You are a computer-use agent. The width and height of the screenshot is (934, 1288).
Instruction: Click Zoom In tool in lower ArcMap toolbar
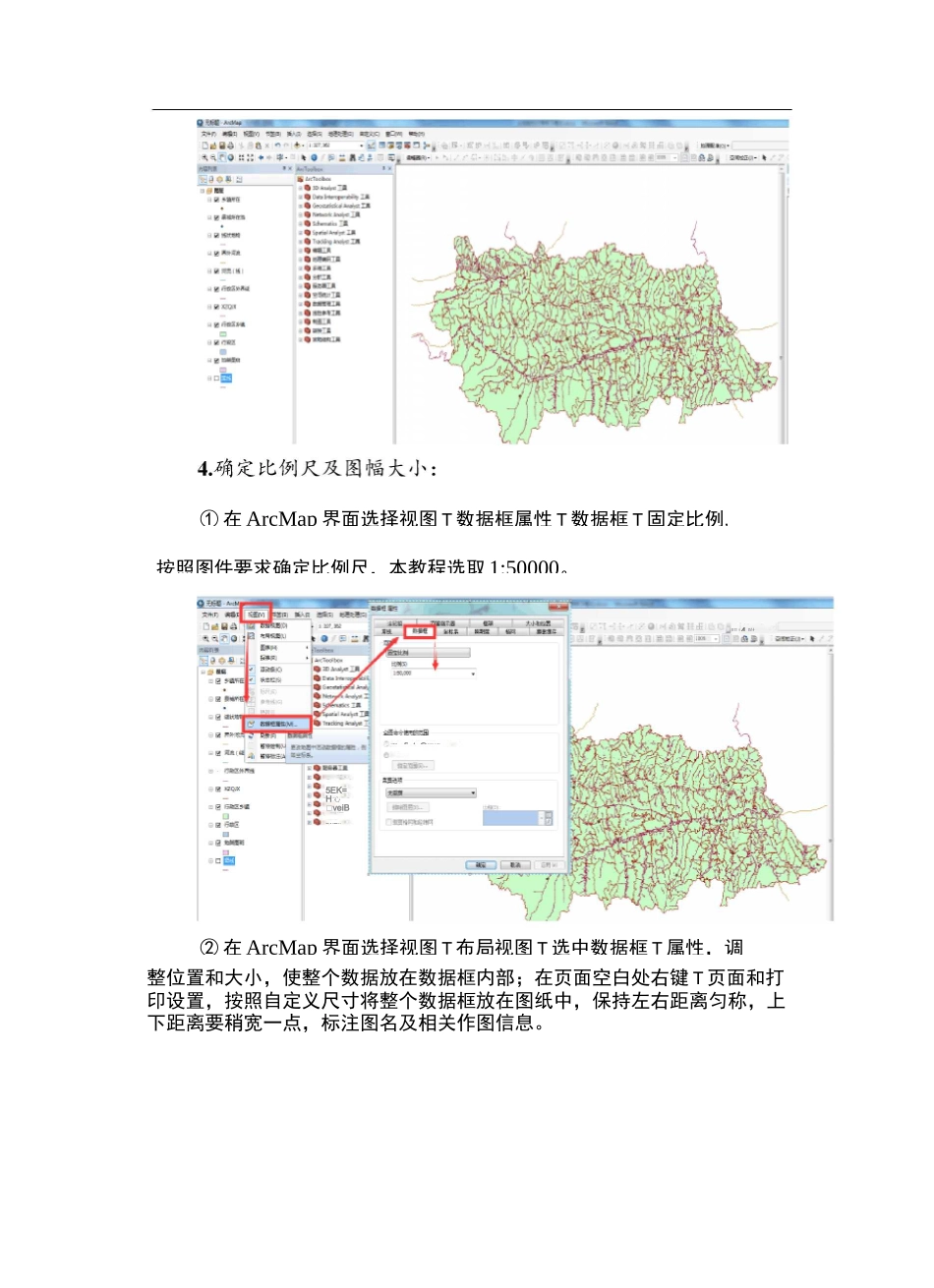[x=205, y=638]
